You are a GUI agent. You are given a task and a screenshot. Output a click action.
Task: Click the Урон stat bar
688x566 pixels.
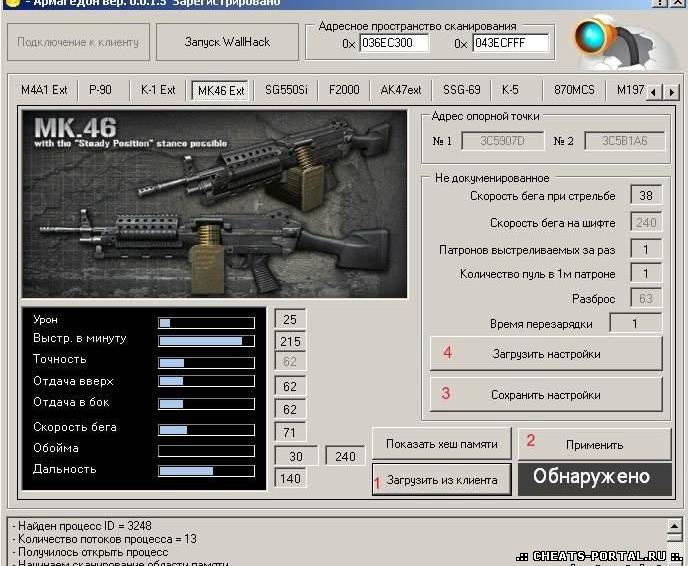[206, 323]
